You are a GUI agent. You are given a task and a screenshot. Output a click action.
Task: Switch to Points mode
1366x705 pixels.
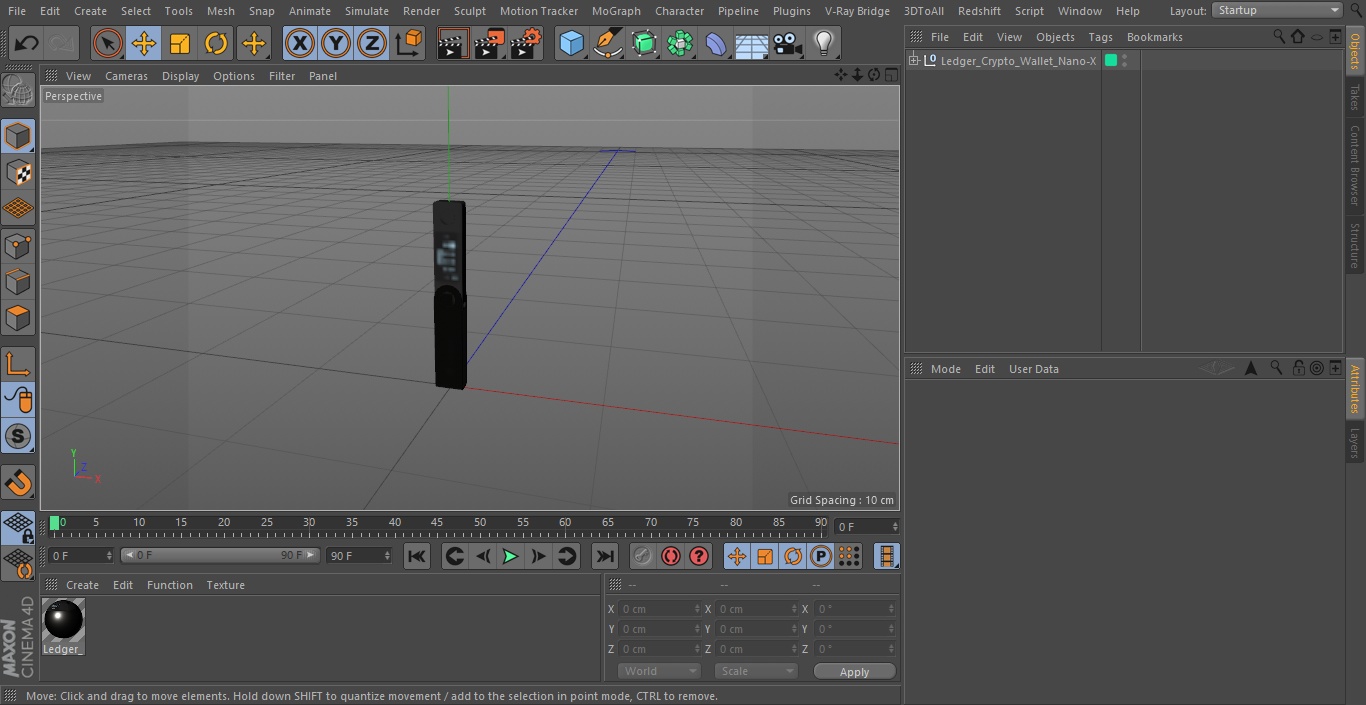(x=18, y=245)
